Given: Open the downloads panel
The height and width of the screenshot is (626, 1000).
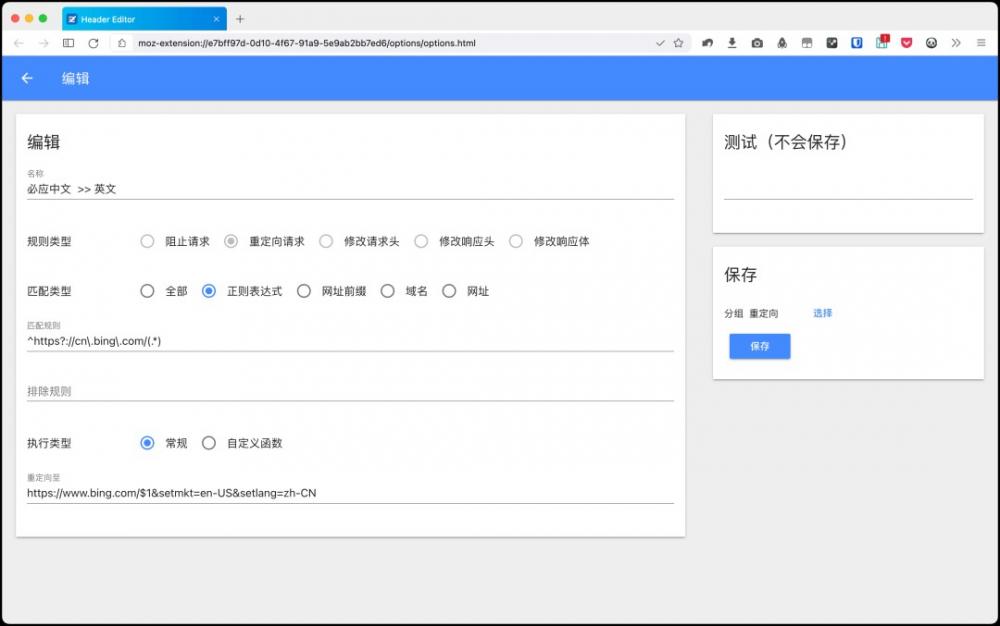Looking at the screenshot, I should pyautogui.click(x=732, y=43).
